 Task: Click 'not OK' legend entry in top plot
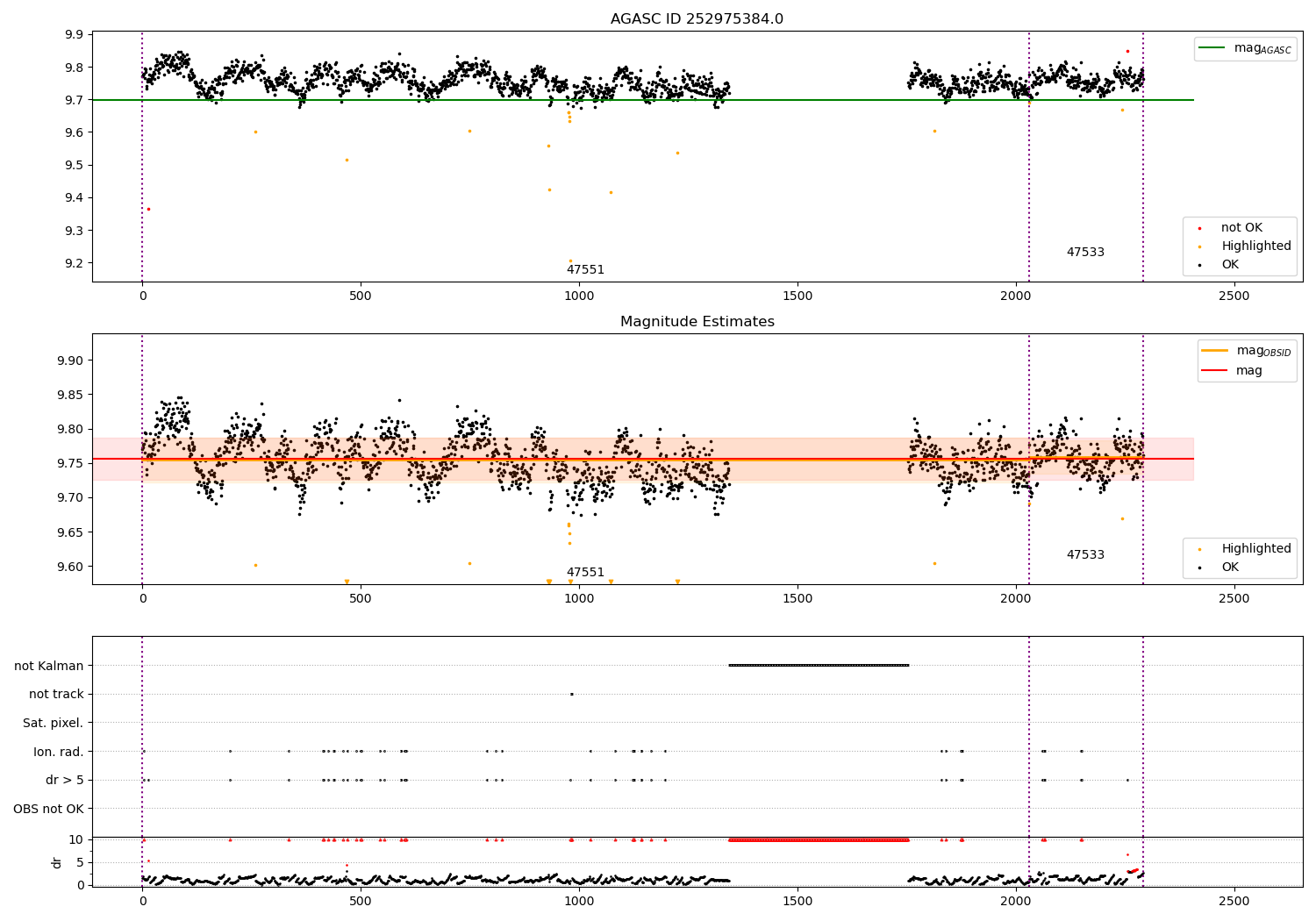(x=1240, y=228)
